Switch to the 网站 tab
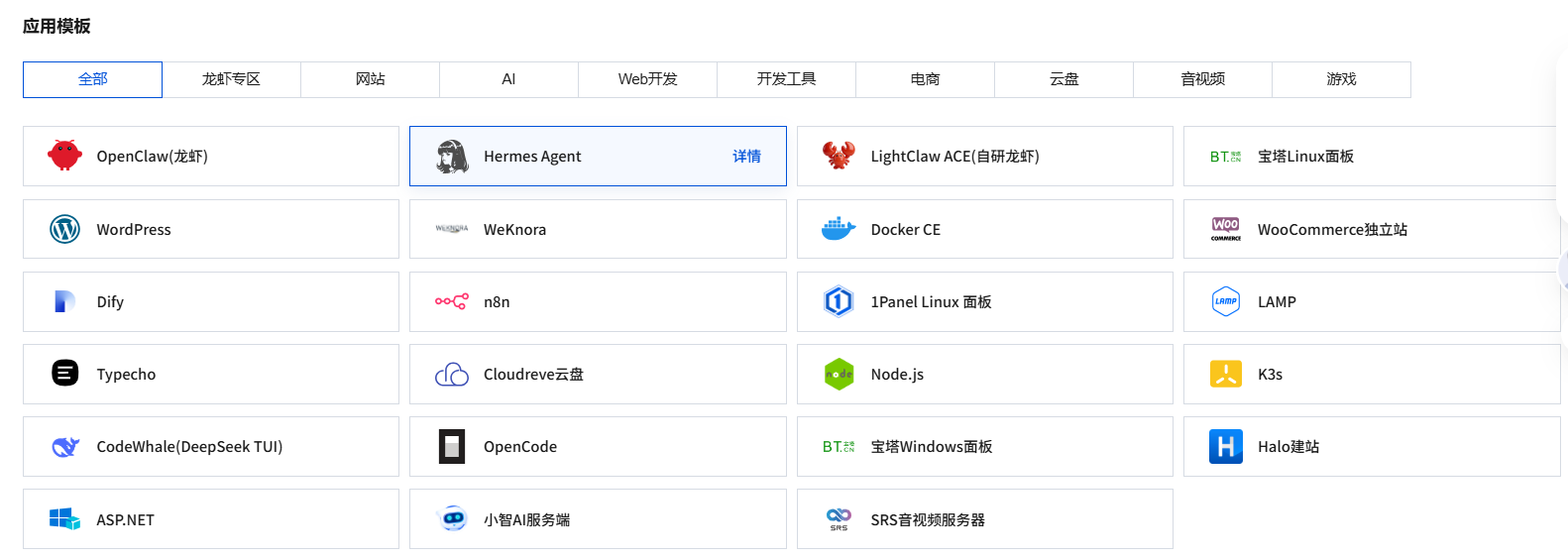 [x=370, y=79]
